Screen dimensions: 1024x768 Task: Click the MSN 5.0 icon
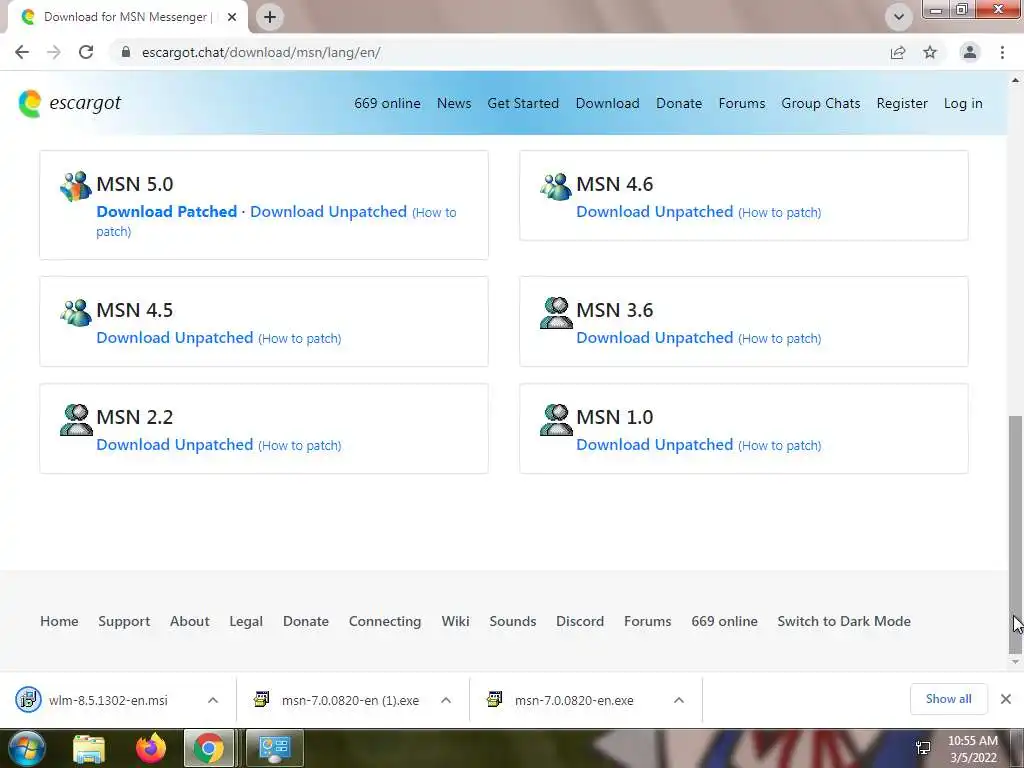[x=76, y=186]
